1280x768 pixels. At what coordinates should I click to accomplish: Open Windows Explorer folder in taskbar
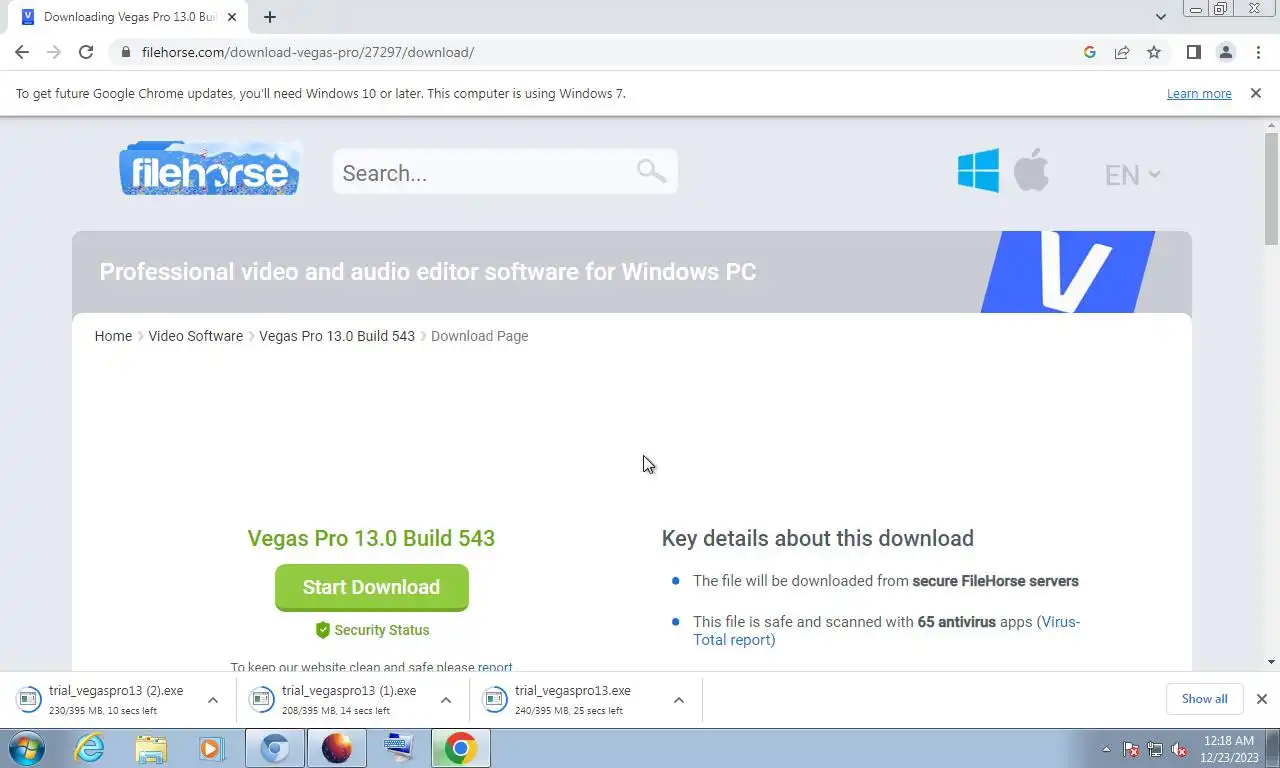[x=151, y=748]
